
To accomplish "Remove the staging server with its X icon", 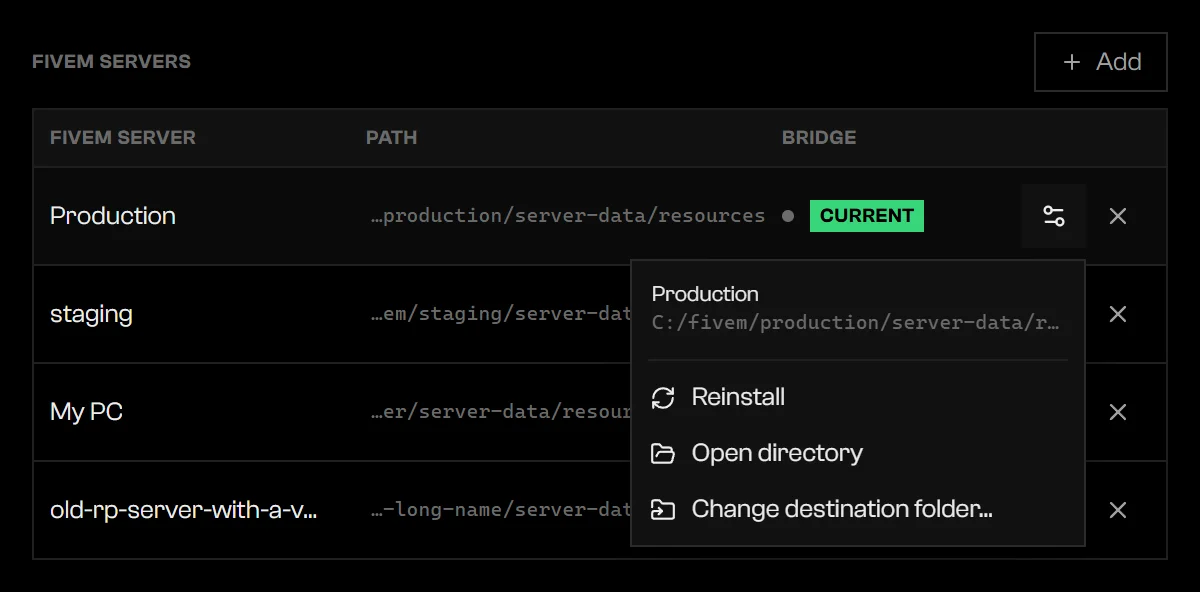I will coord(1118,314).
